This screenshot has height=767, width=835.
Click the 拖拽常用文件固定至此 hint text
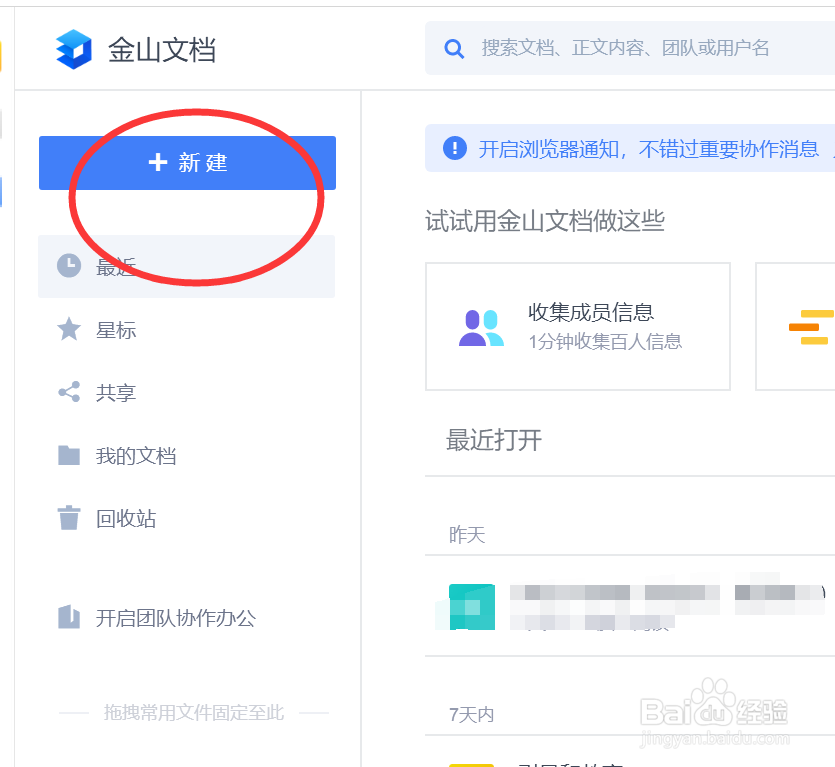pyautogui.click(x=194, y=712)
